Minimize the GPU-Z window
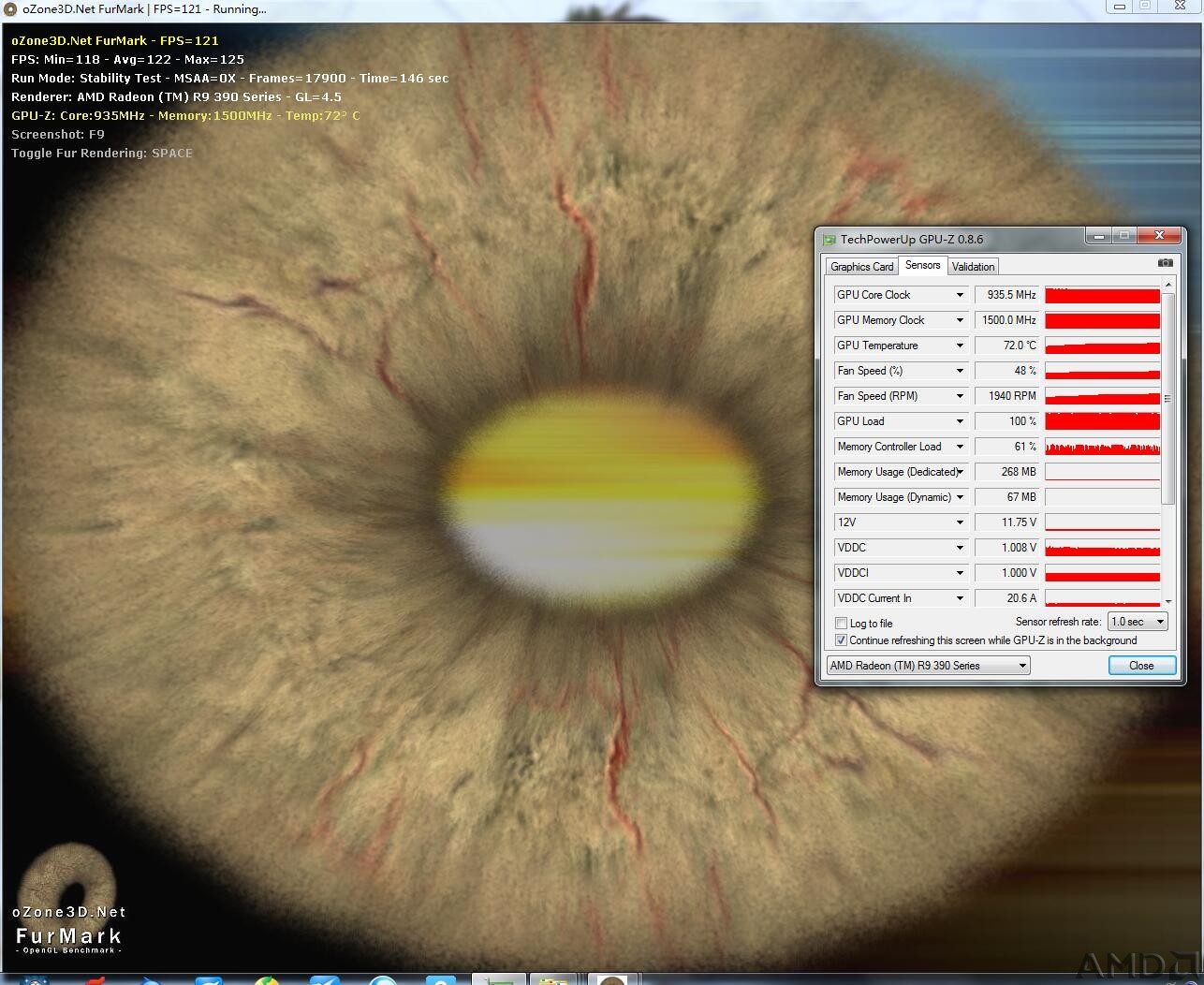The image size is (1204, 985). (x=1097, y=236)
